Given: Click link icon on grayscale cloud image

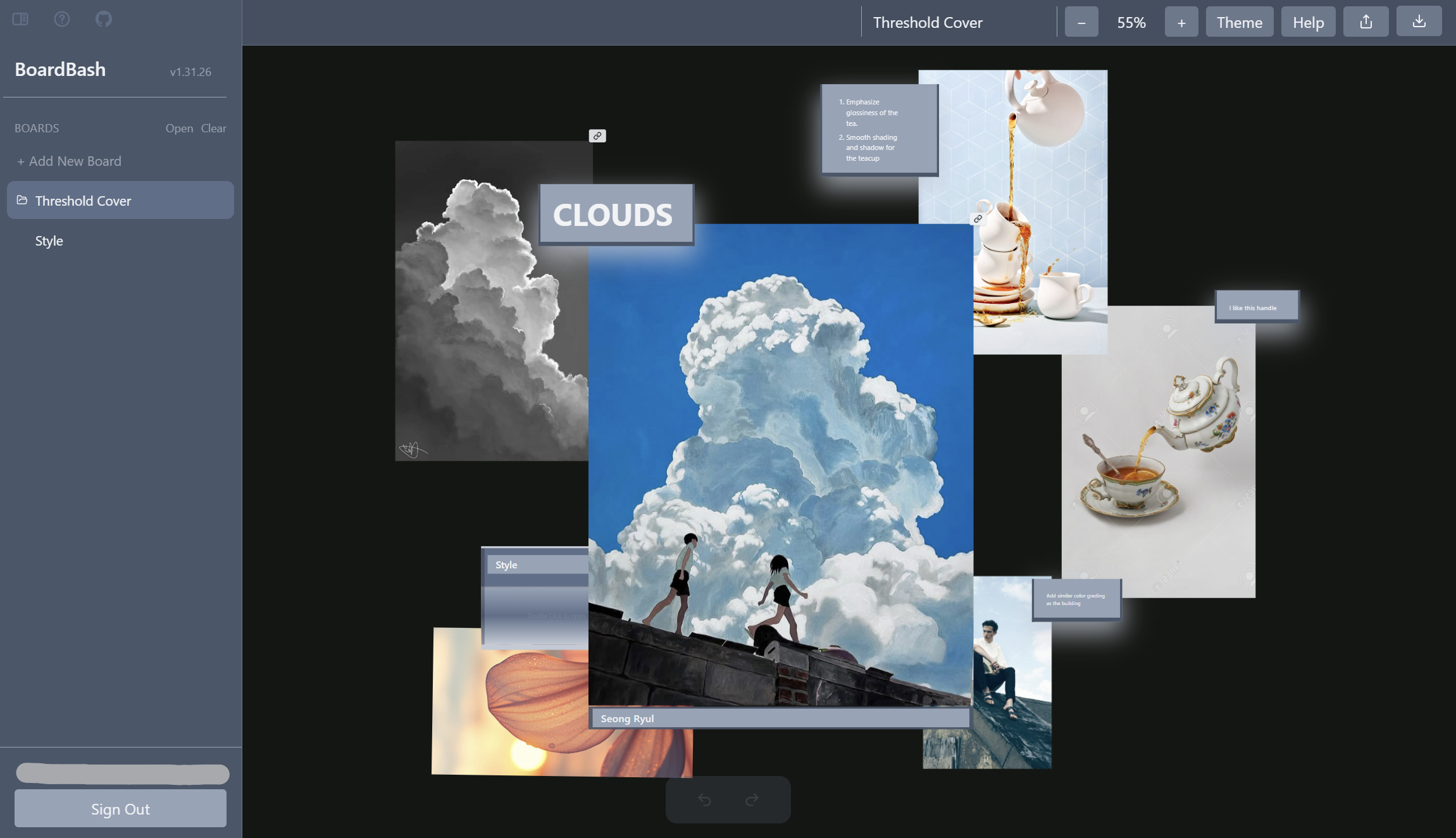Looking at the screenshot, I should [597, 136].
